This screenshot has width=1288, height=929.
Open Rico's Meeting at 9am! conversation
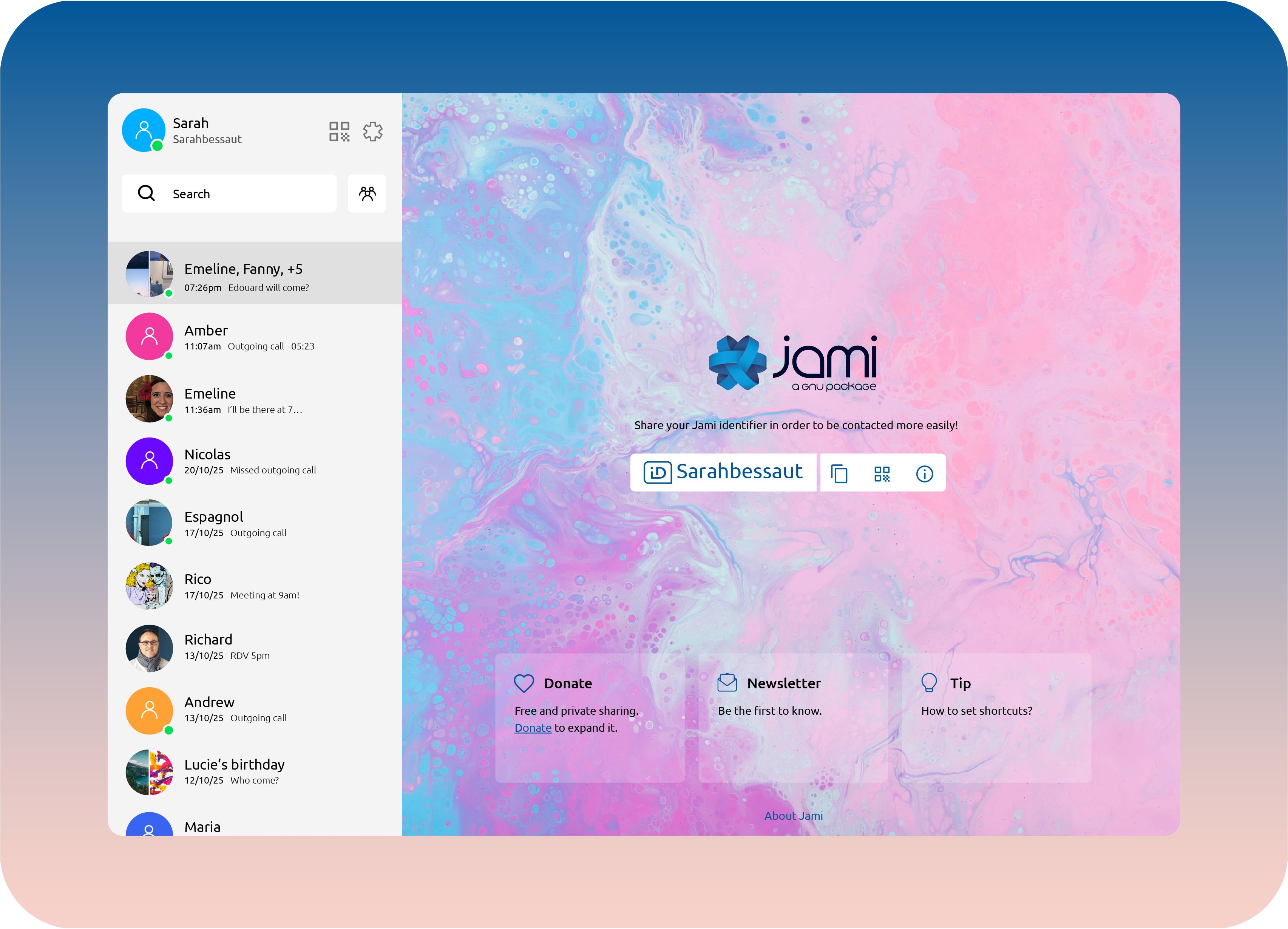point(255,586)
